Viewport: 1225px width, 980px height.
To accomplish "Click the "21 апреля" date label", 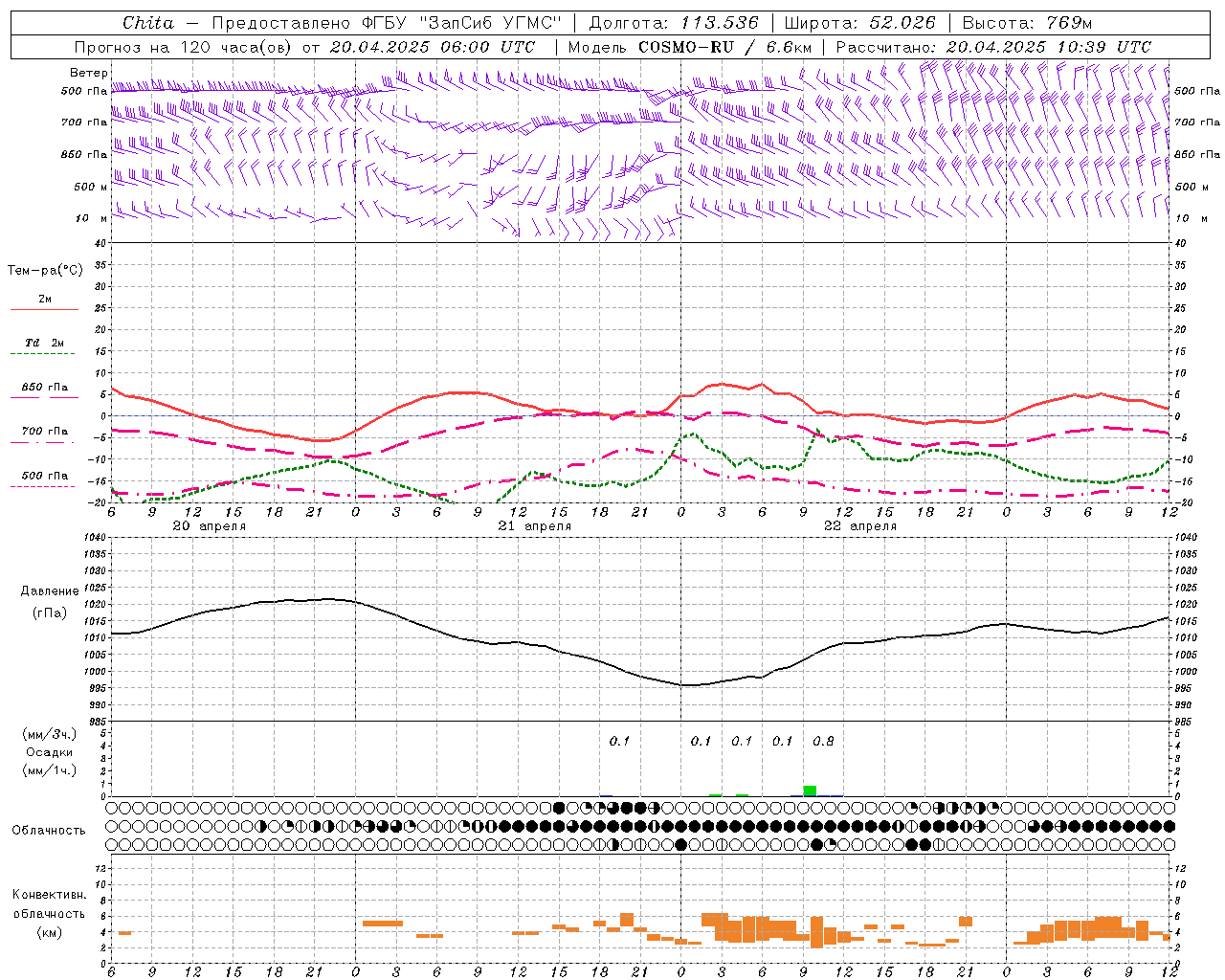I will coord(534,526).
